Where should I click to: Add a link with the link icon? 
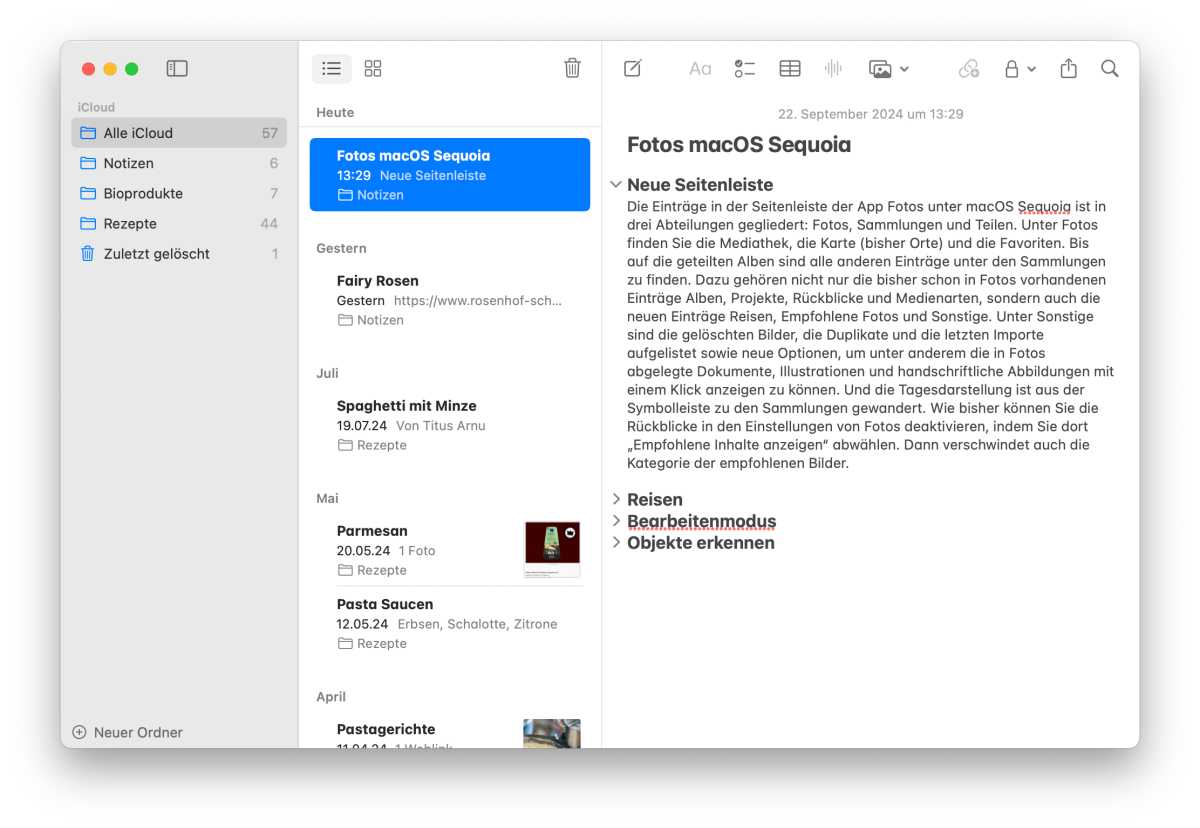(x=968, y=69)
